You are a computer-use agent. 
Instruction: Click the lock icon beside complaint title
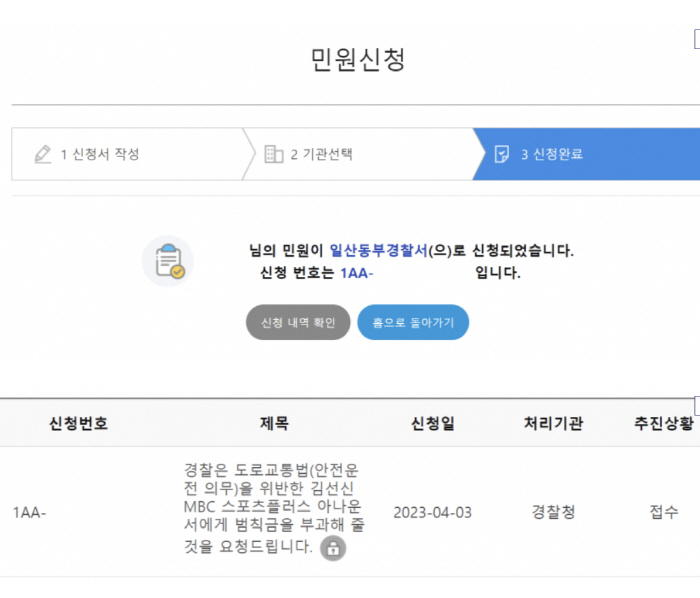tap(333, 548)
